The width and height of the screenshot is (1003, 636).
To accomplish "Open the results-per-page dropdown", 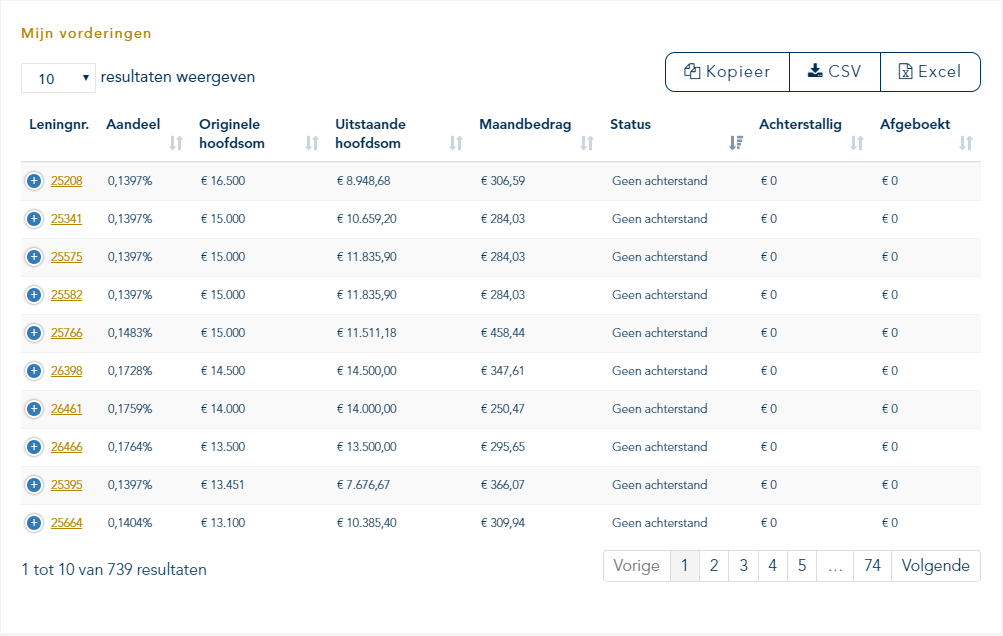I will tap(58, 78).
